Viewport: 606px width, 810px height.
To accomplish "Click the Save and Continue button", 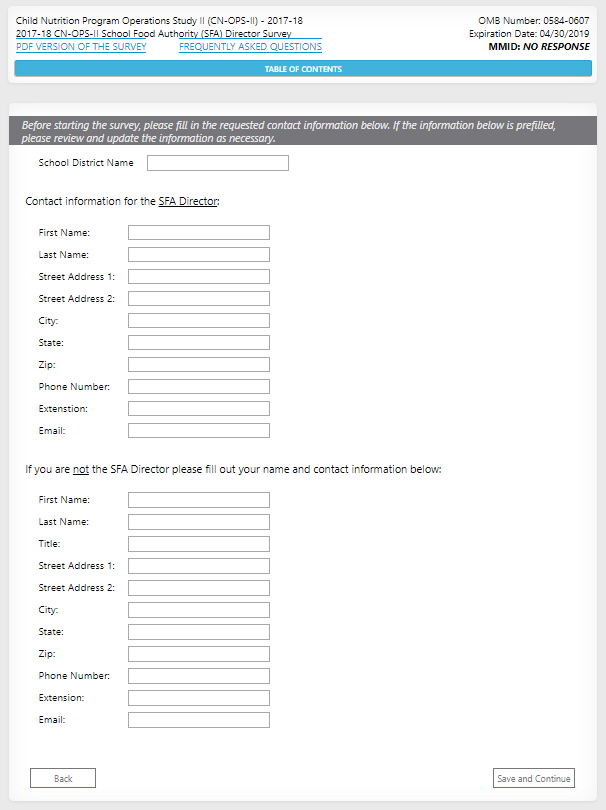I will pos(534,778).
